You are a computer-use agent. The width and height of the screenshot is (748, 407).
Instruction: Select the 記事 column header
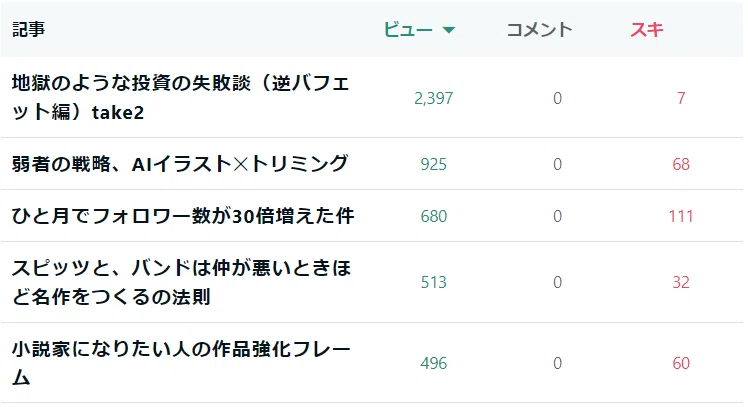point(29,30)
